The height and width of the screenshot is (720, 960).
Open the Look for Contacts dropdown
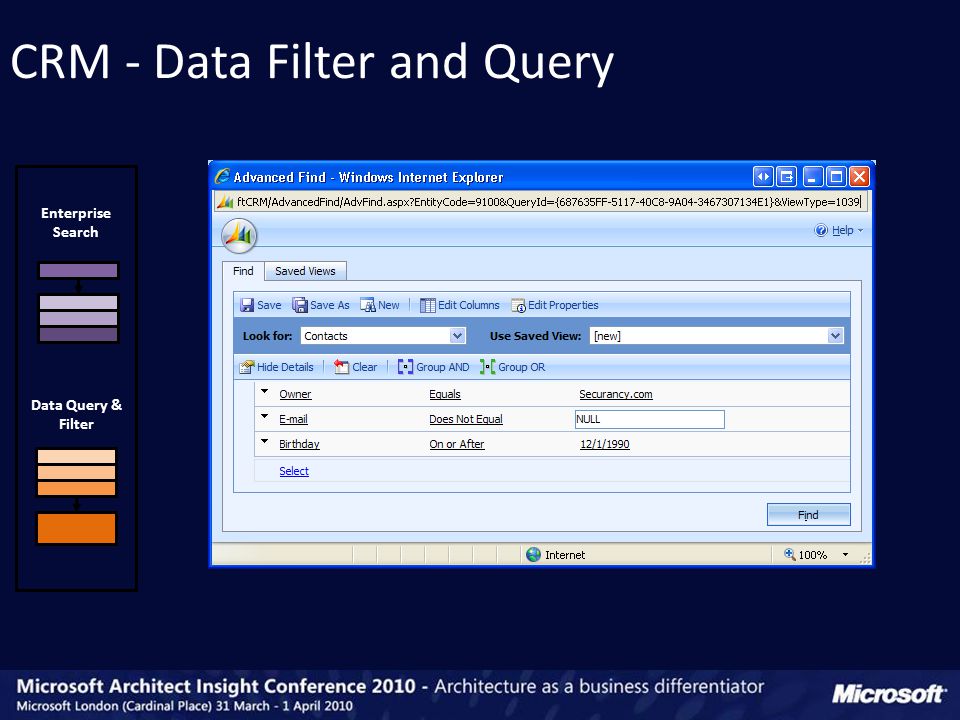(x=457, y=336)
